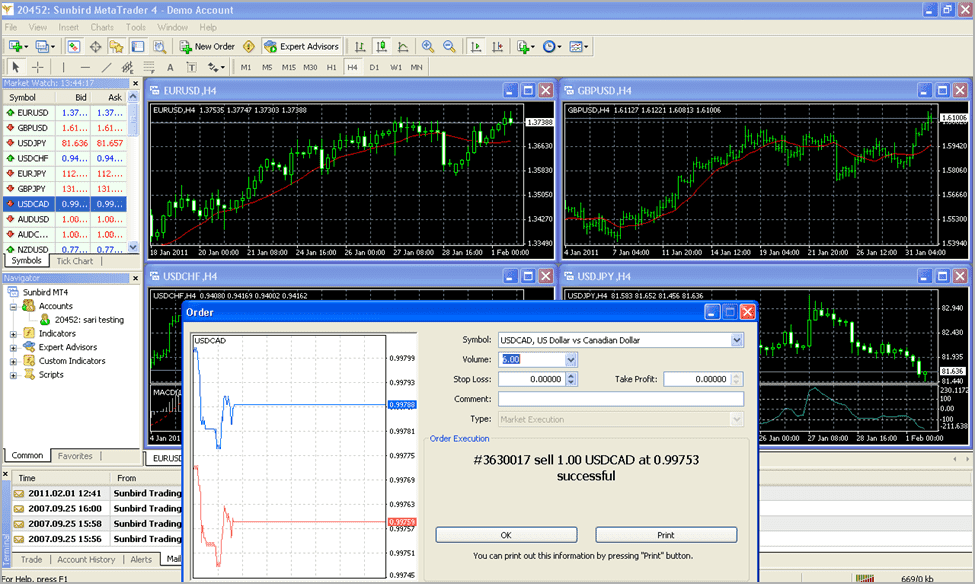Viewport: 975px width, 584px height.
Task: Switch timeframe to the D1 button
Action: pyautogui.click(x=375, y=67)
